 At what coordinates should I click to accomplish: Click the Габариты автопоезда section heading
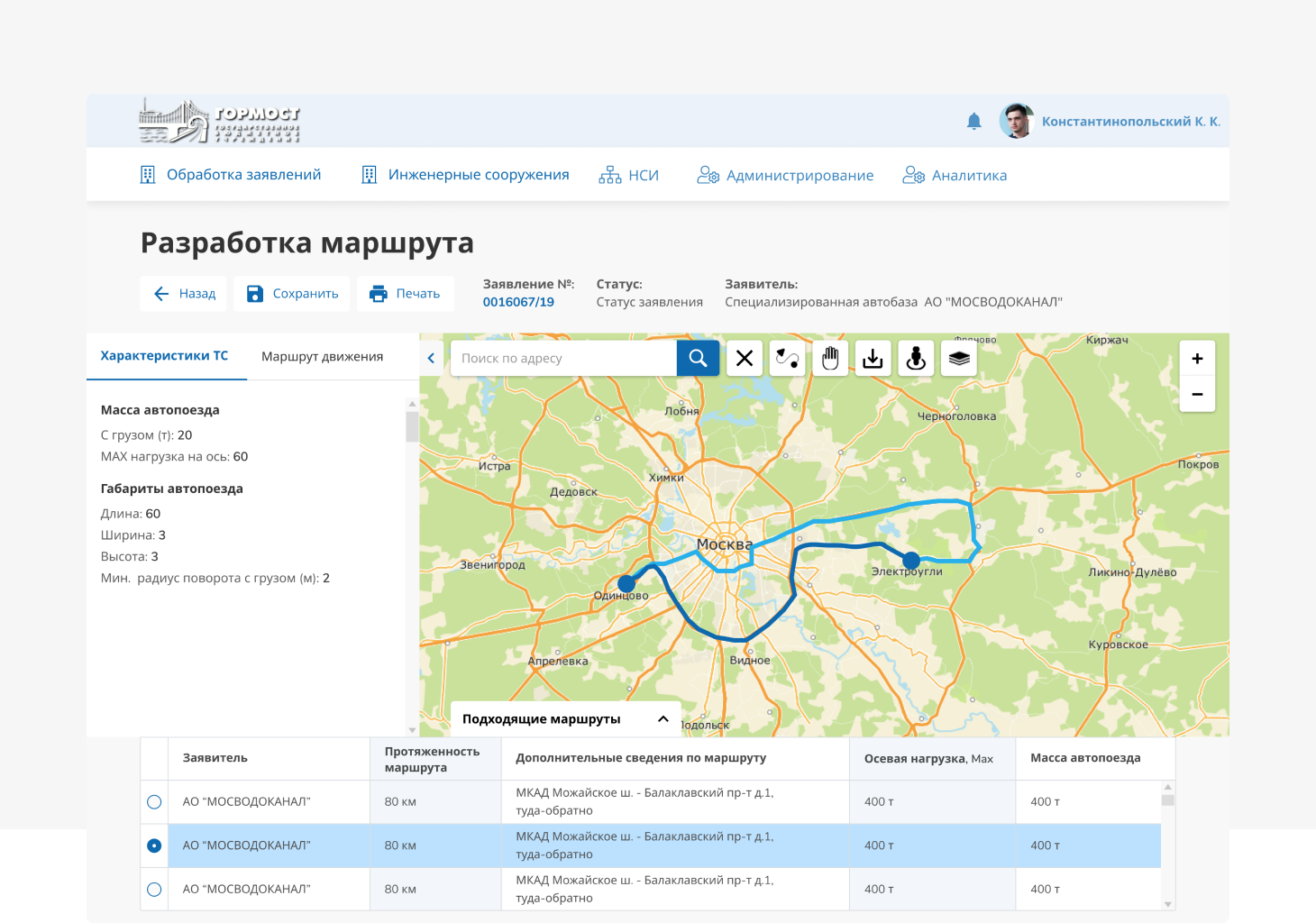coord(171,489)
